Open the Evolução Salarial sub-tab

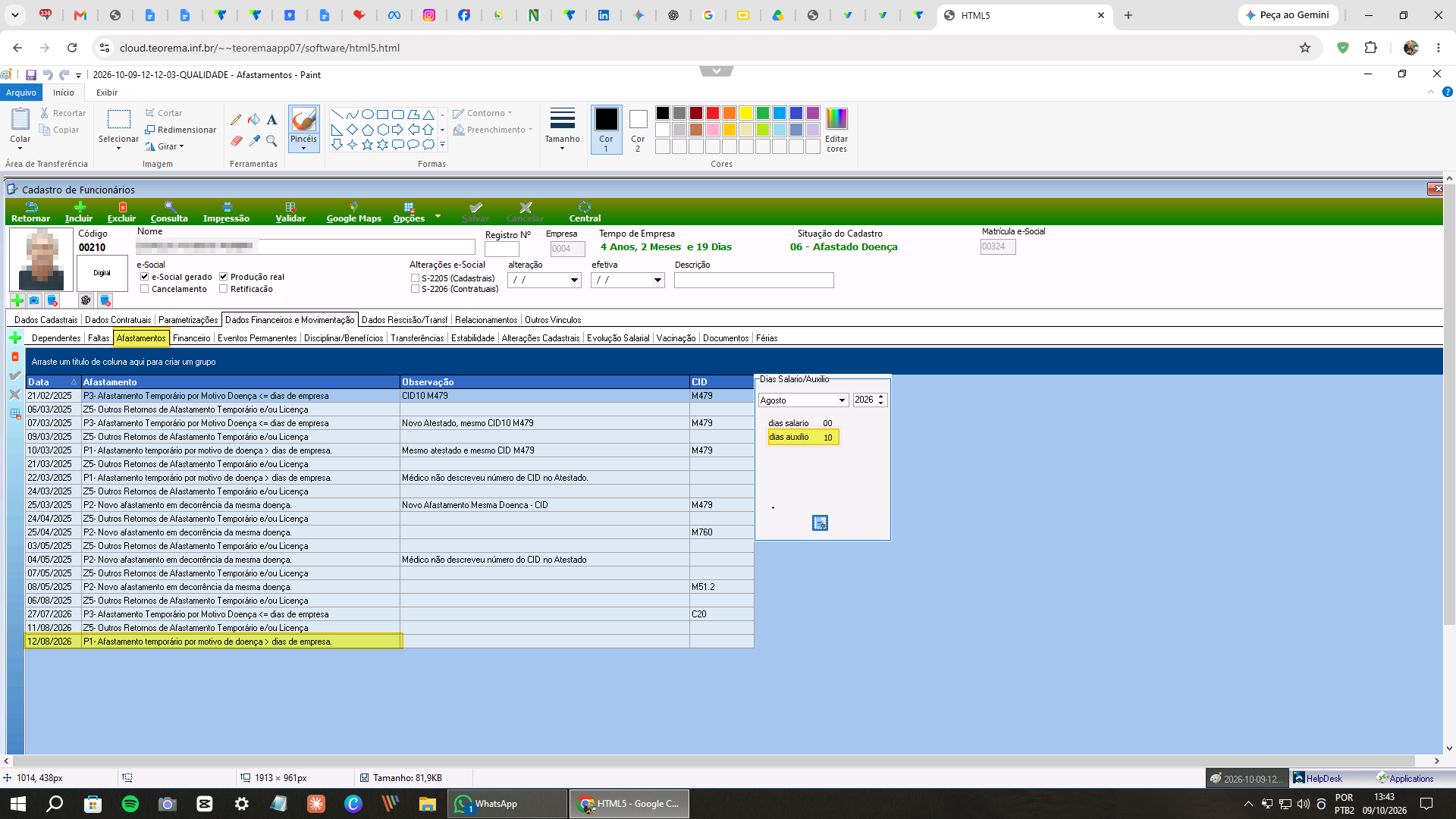[x=618, y=338]
